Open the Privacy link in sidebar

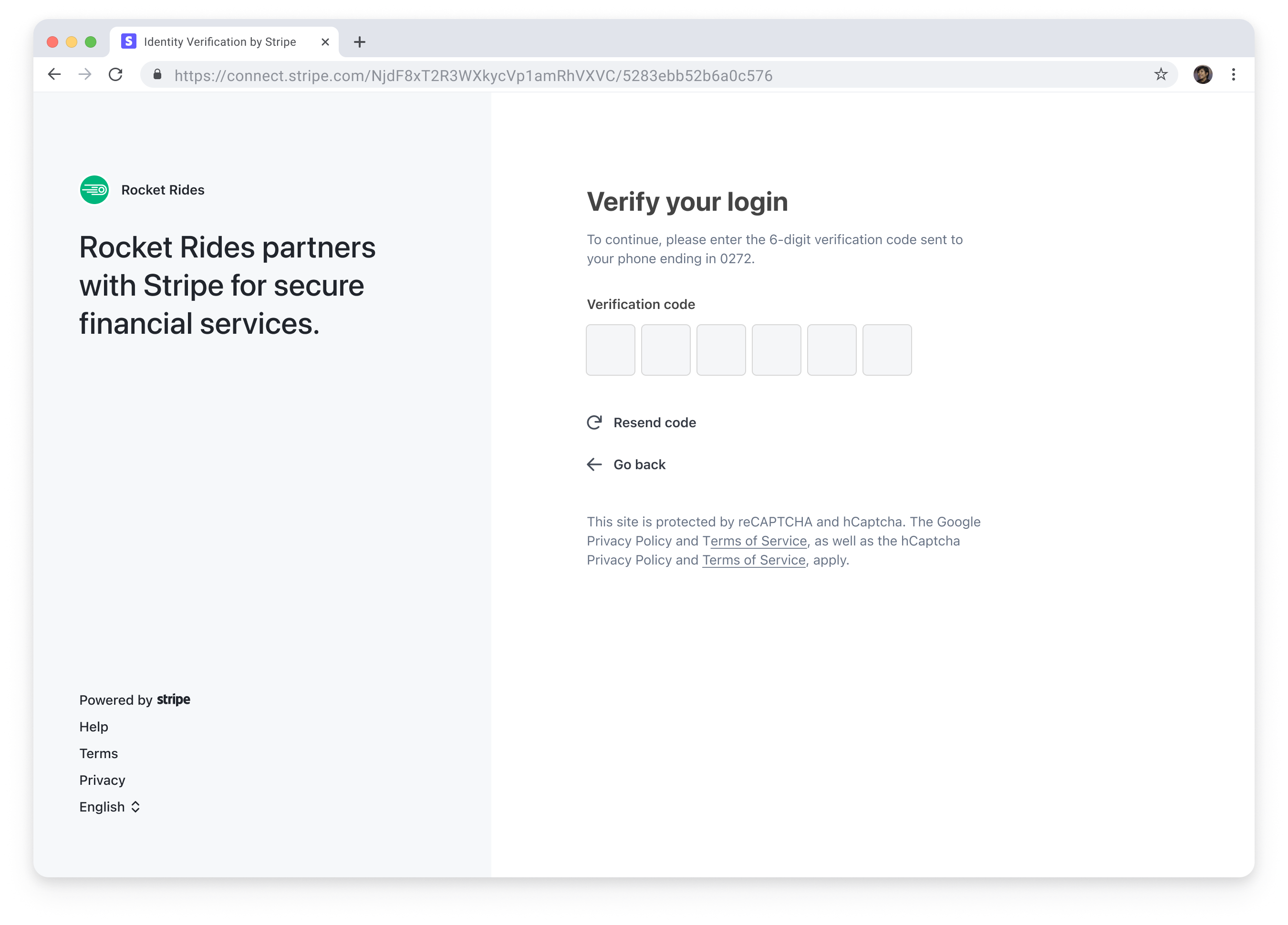102,781
